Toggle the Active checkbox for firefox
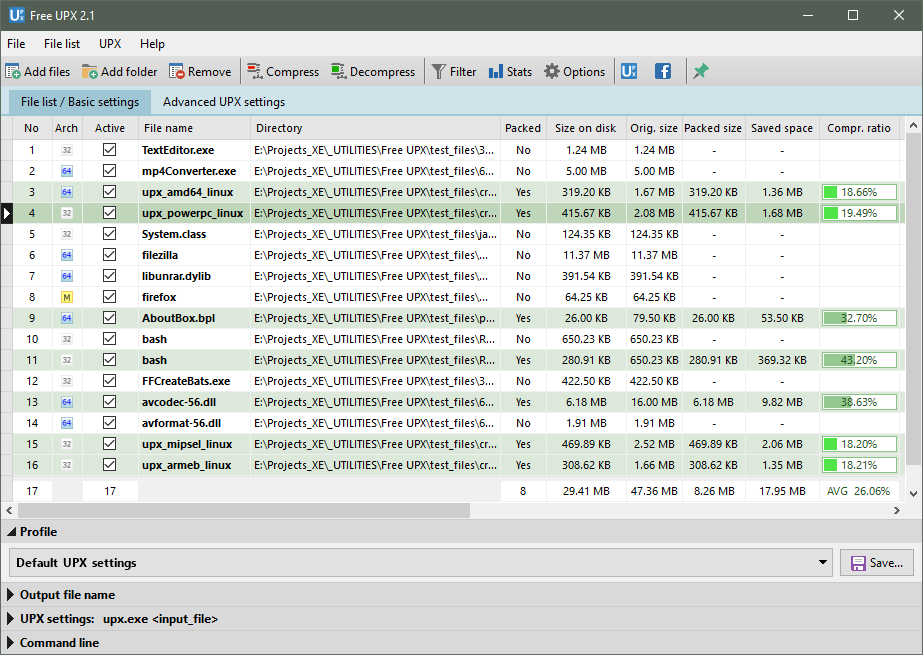 [110, 297]
